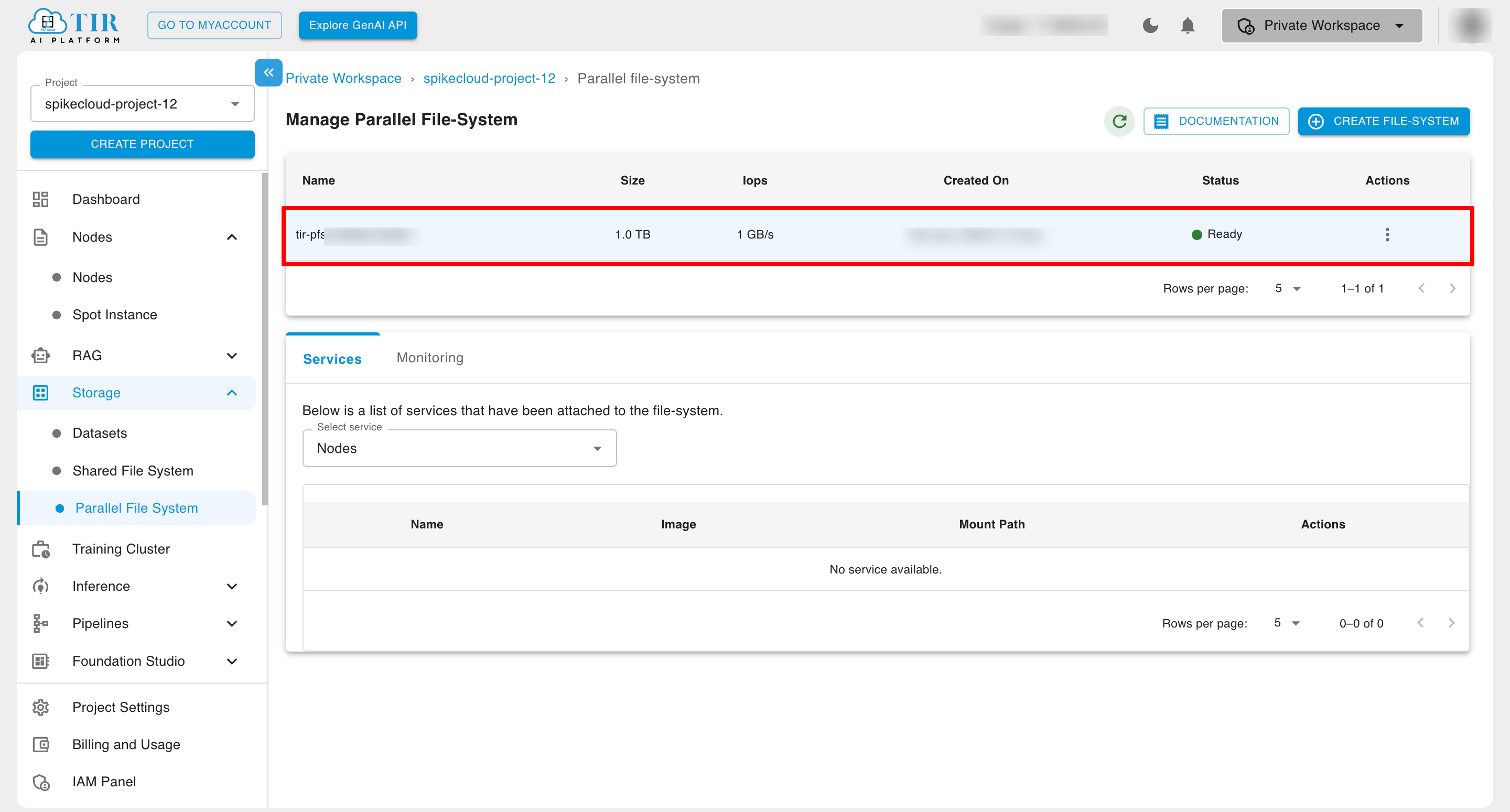Switch to the Monitoring tab
1510x812 pixels.
click(x=430, y=358)
